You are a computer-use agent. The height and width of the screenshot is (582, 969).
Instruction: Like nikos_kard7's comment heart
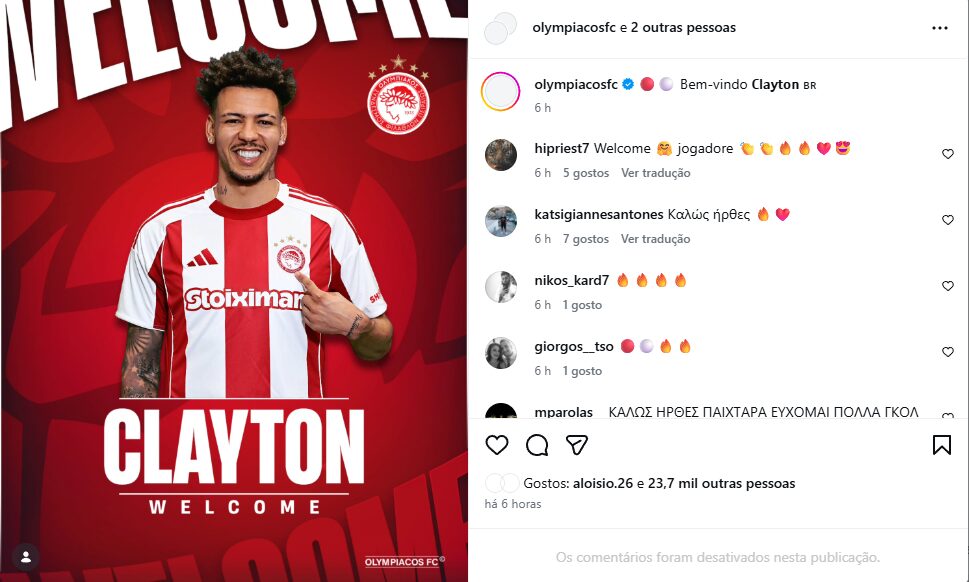tap(947, 286)
